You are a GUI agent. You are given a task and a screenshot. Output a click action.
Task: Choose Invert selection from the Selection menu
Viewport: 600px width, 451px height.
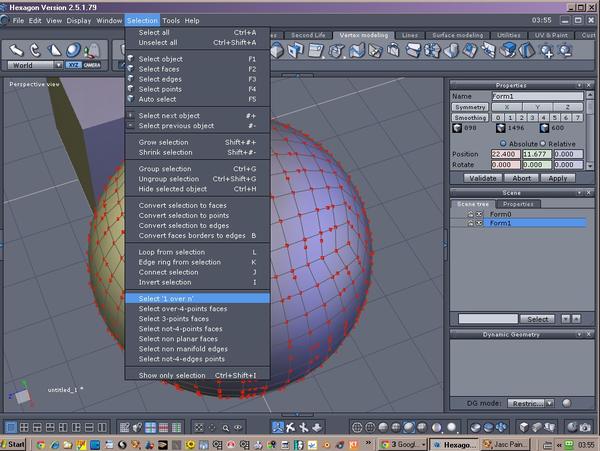197,282
